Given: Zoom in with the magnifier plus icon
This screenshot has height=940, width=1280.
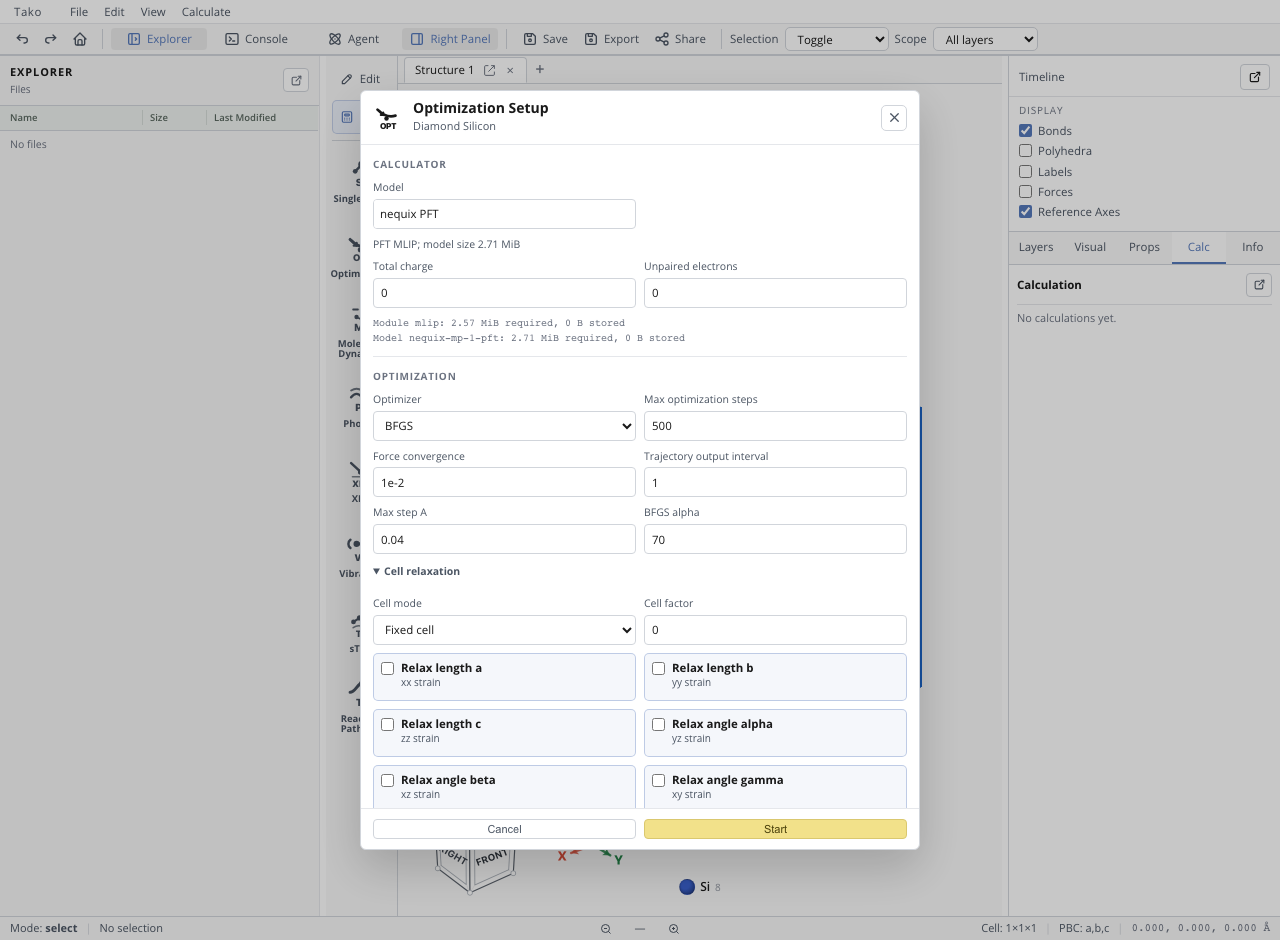Looking at the screenshot, I should point(674,929).
